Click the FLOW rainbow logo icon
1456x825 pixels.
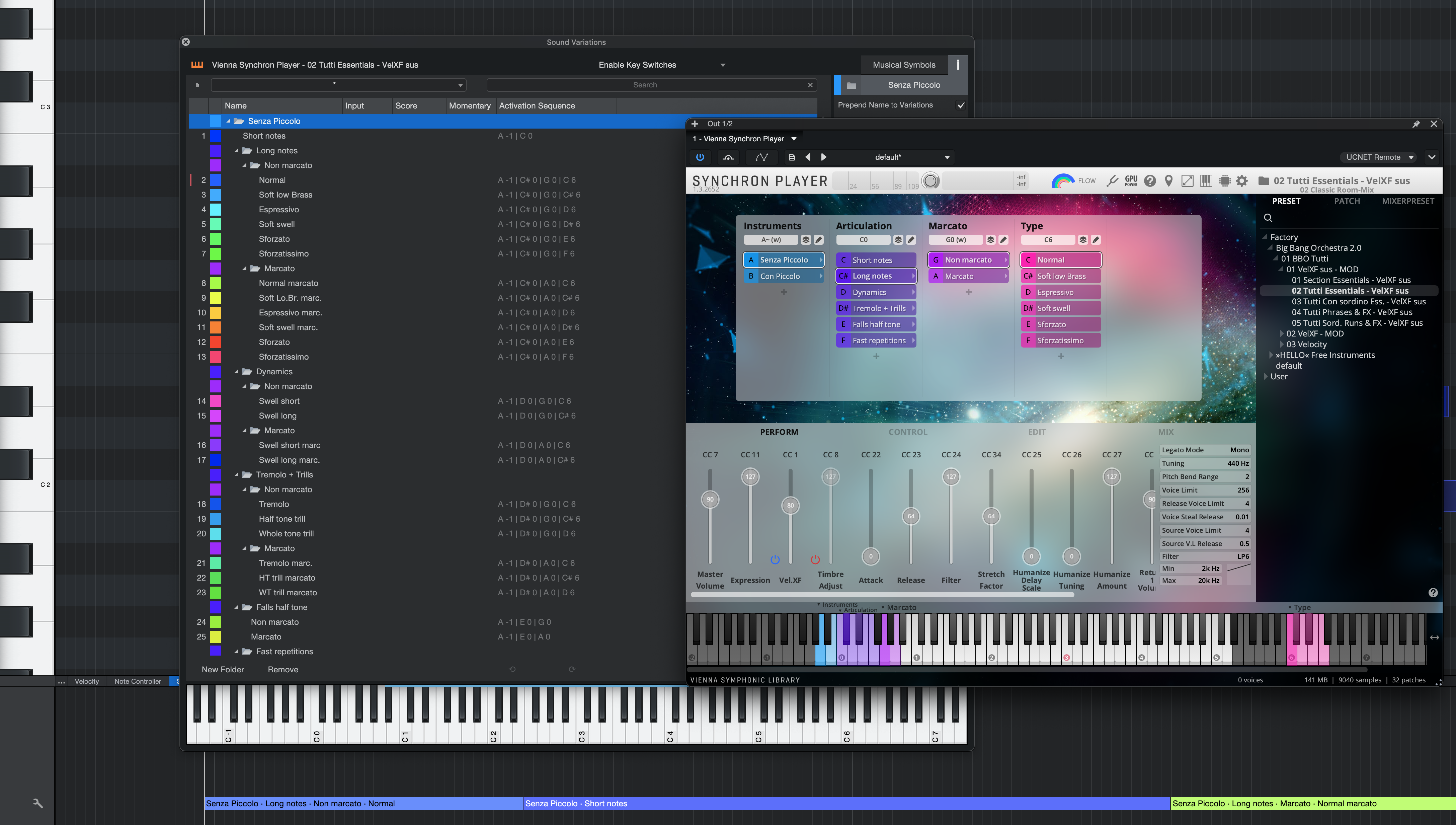pos(1062,181)
